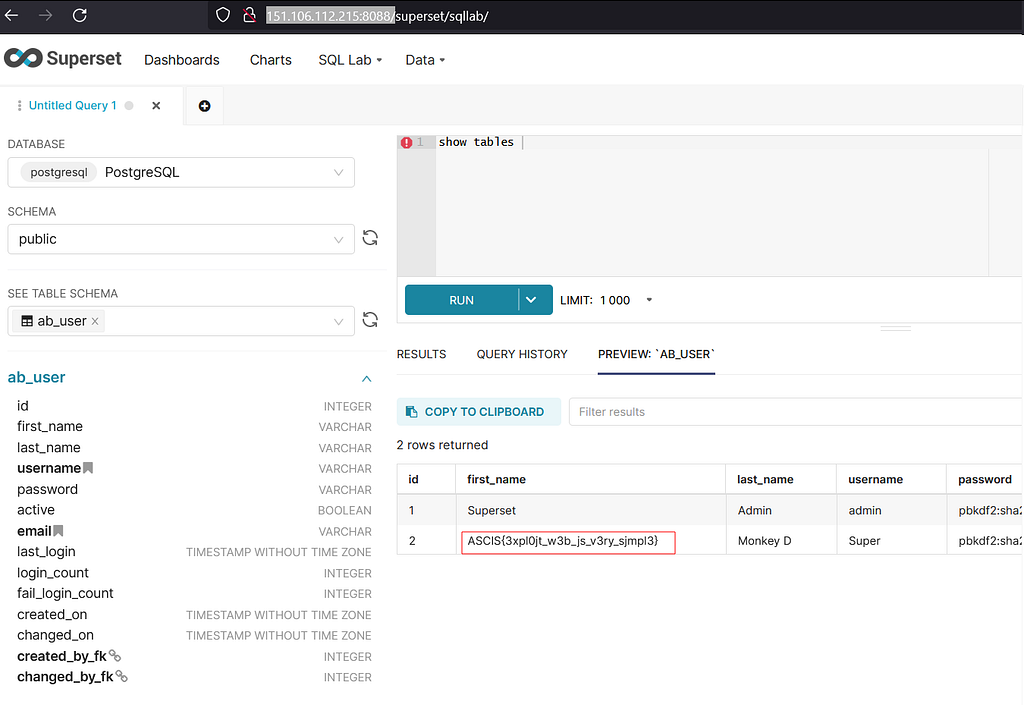1024x705 pixels.
Task: Click the browser forward arrow
Action: point(46,15)
